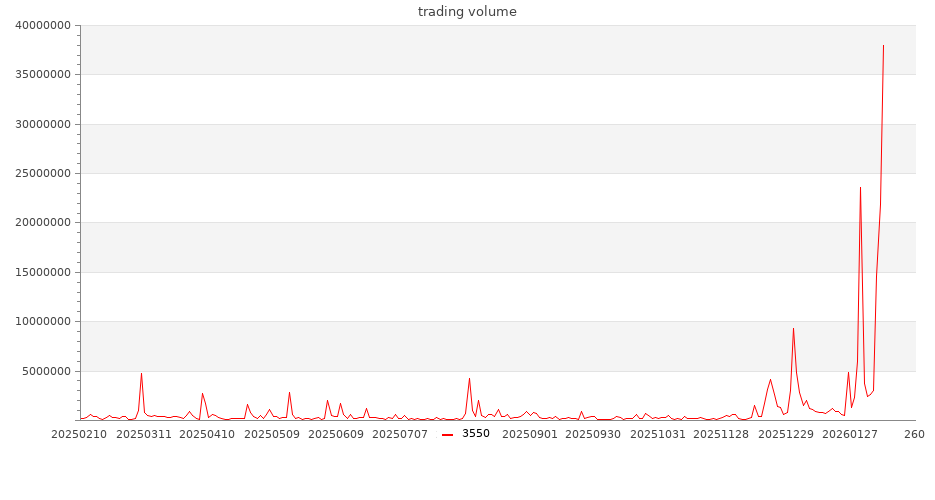Screen dimensions: 935x500
Task: Click the "trading volume" chart title
Action: (x=467, y=12)
